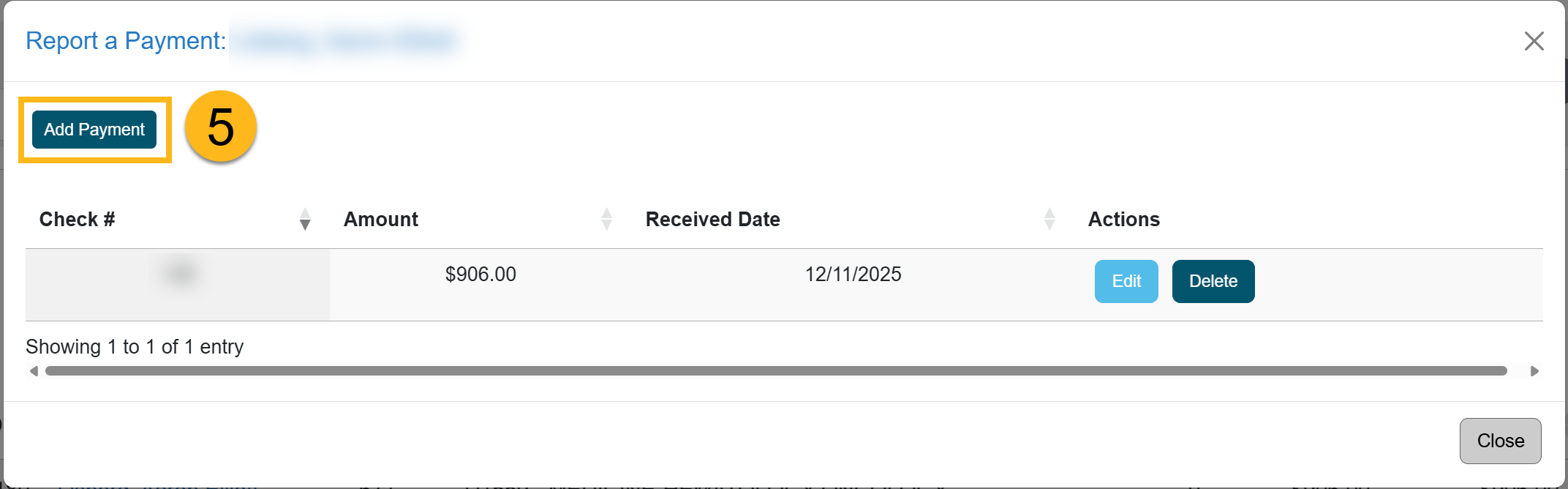Select the 12/11/2025 received date cell

coord(853,275)
